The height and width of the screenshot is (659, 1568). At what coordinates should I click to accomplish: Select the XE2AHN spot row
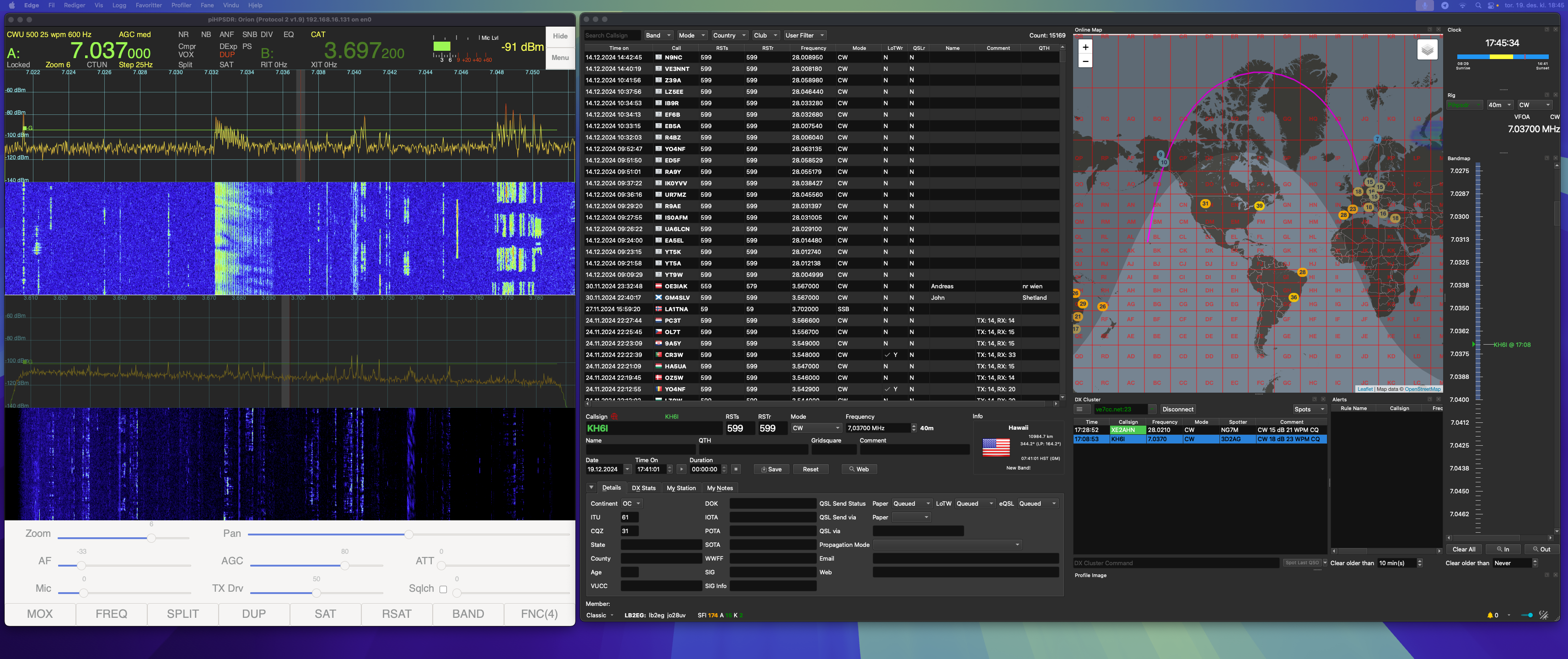pos(1199,430)
